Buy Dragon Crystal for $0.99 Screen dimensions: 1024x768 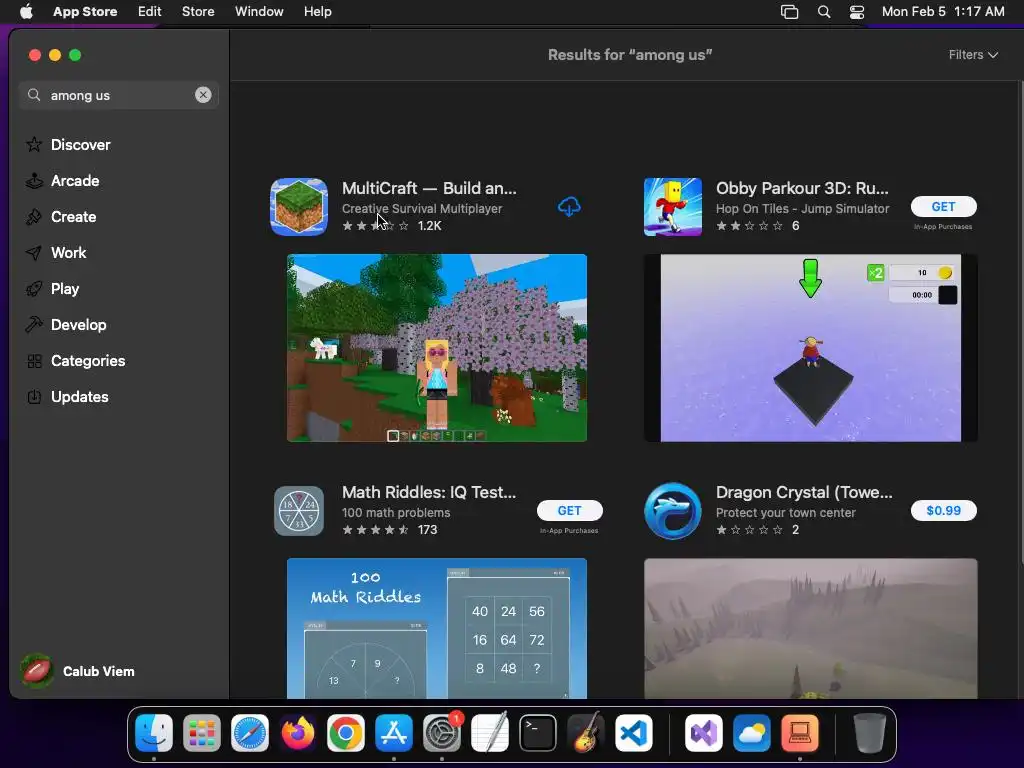coord(944,511)
